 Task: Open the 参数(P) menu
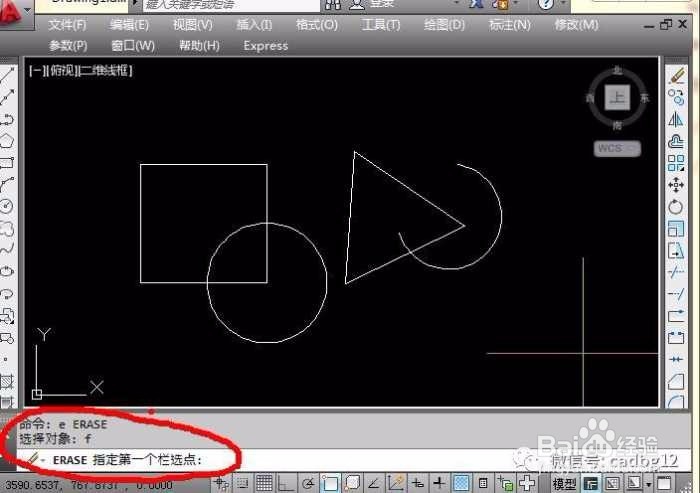pos(68,46)
